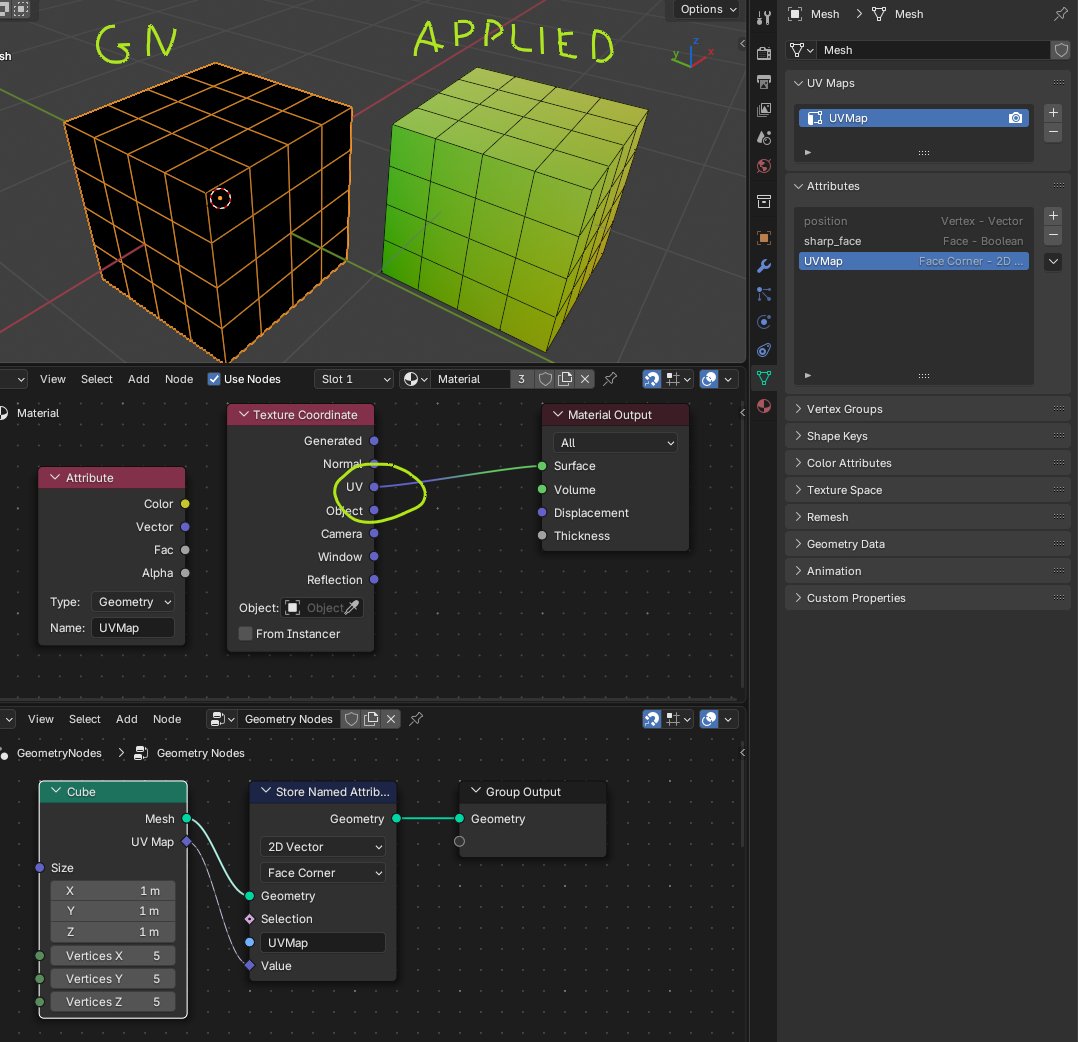Open the Tool properties tab
Image resolution: width=1078 pixels, height=1042 pixels.
[764, 18]
